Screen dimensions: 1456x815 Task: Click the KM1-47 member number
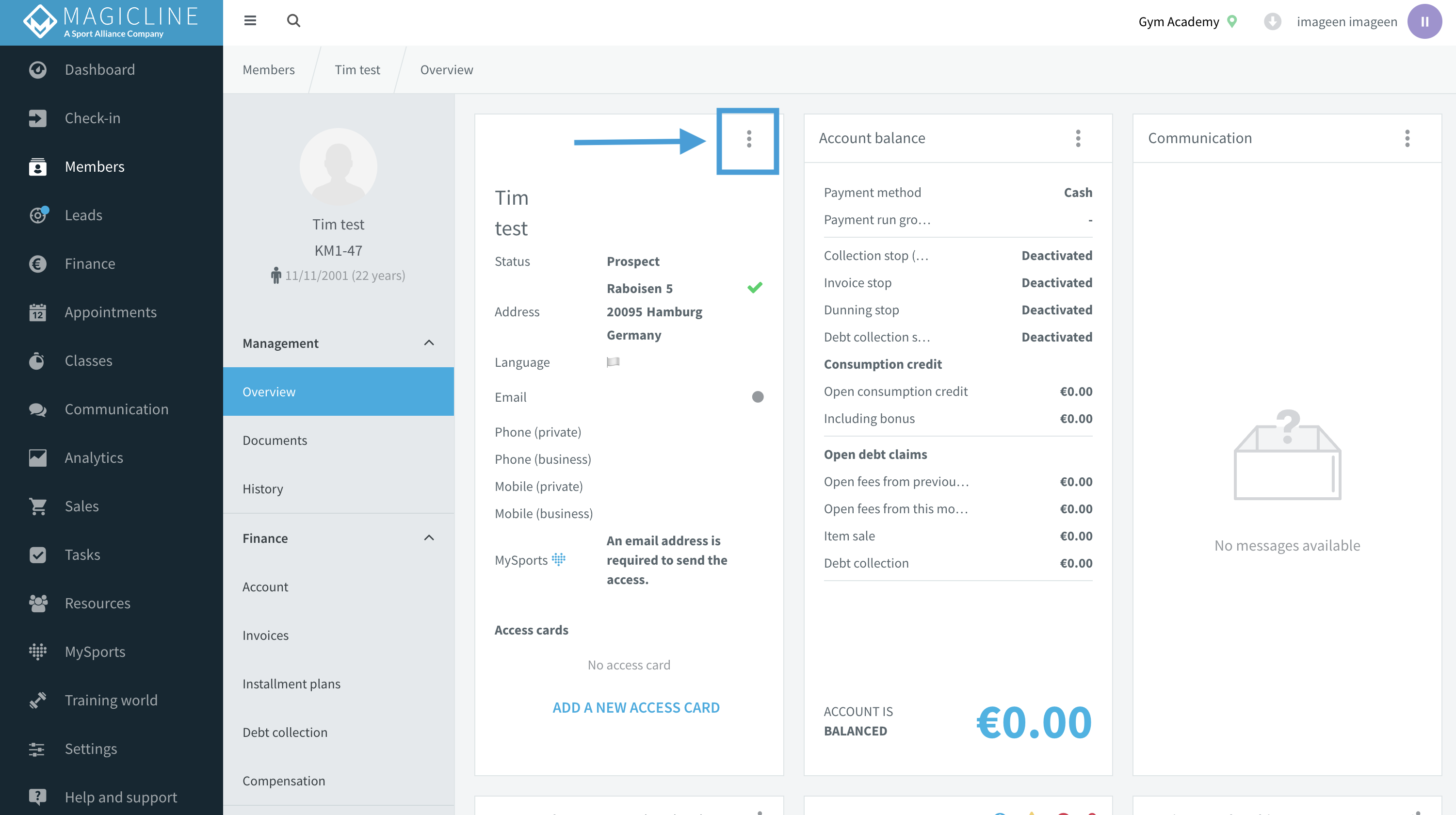click(338, 250)
